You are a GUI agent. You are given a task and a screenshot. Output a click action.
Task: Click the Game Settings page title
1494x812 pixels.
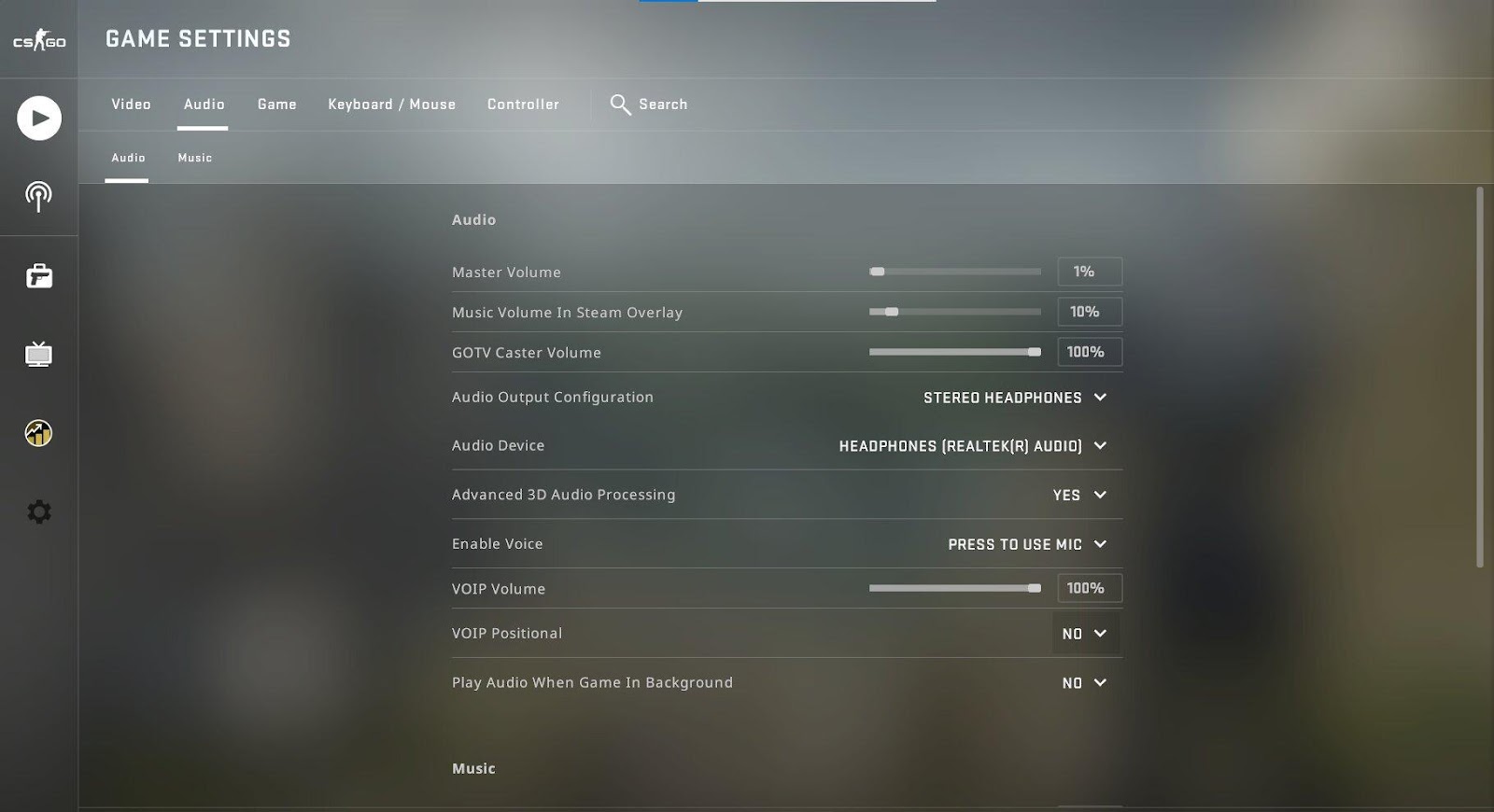coord(198,39)
